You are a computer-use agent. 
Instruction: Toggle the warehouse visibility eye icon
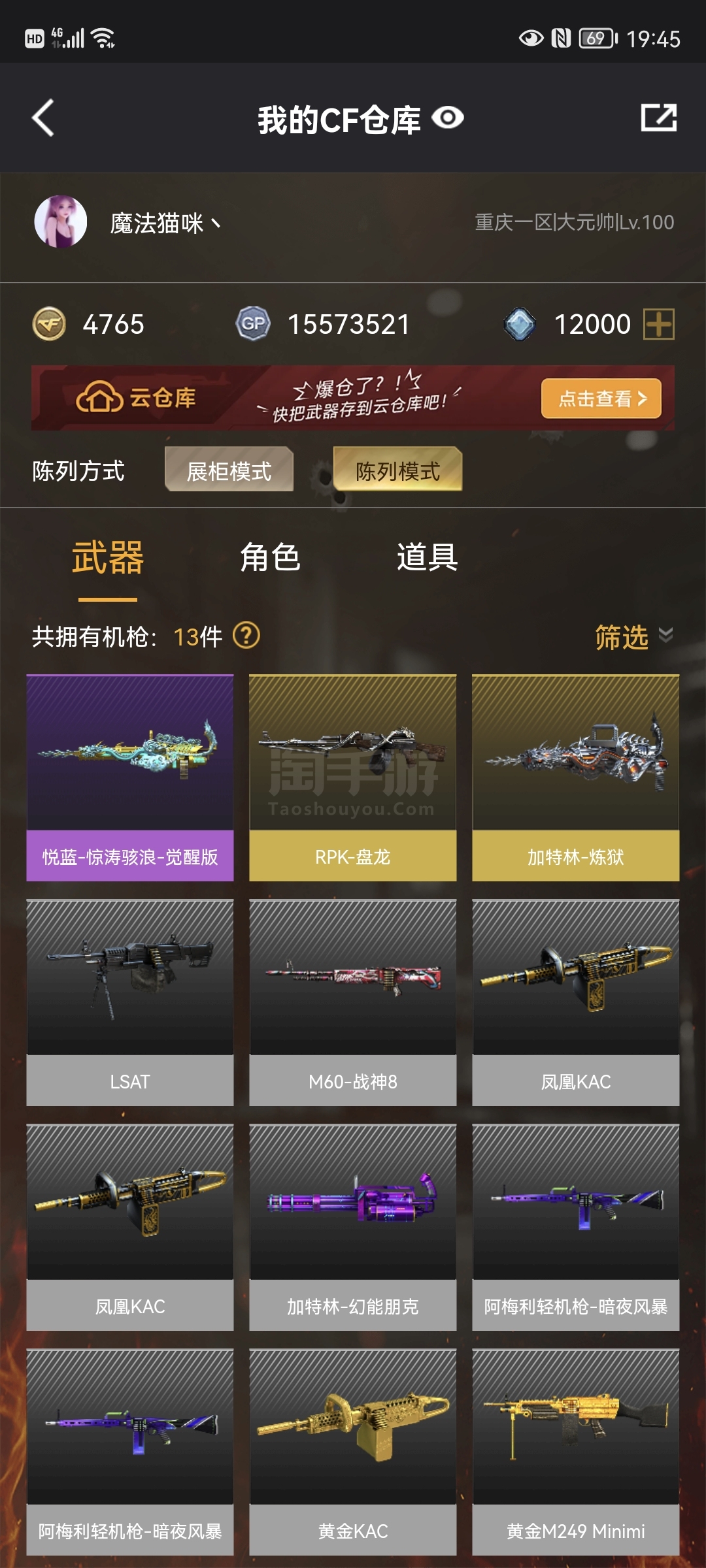point(448,118)
